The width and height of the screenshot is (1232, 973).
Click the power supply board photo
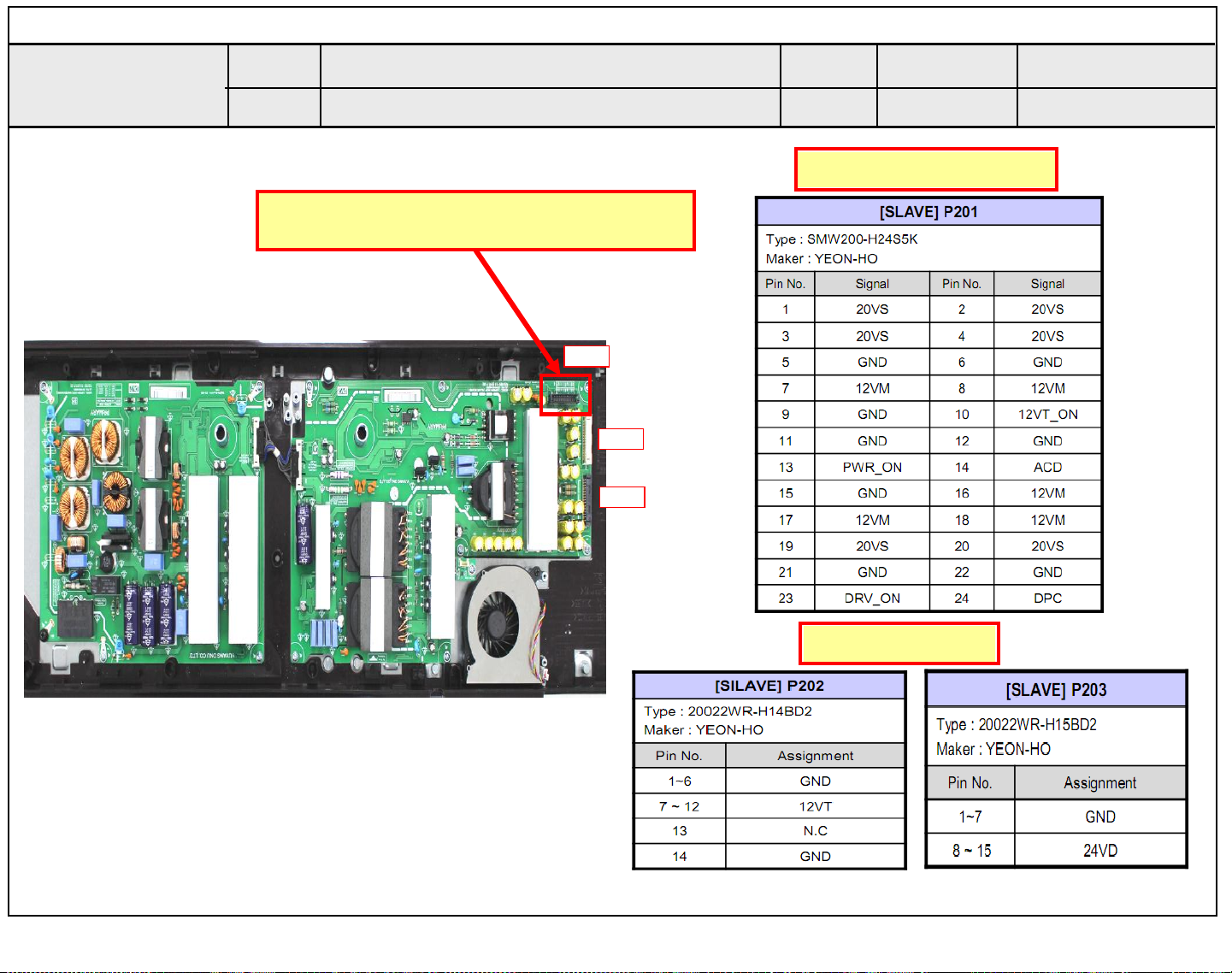click(x=315, y=519)
